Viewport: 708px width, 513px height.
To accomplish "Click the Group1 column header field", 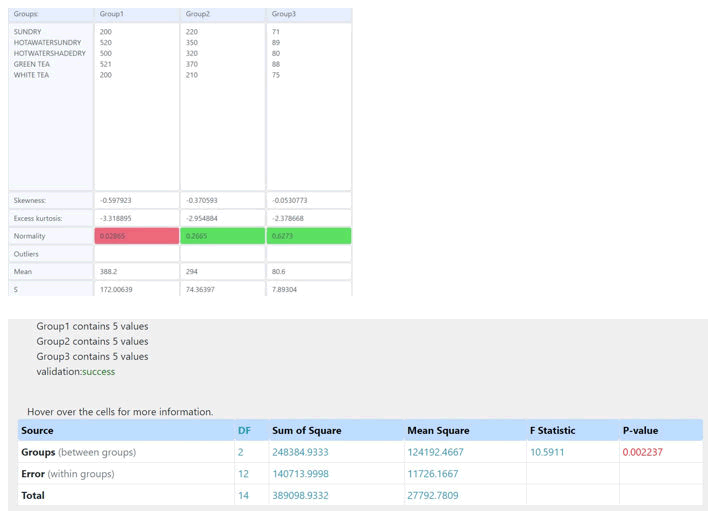I will [x=137, y=15].
